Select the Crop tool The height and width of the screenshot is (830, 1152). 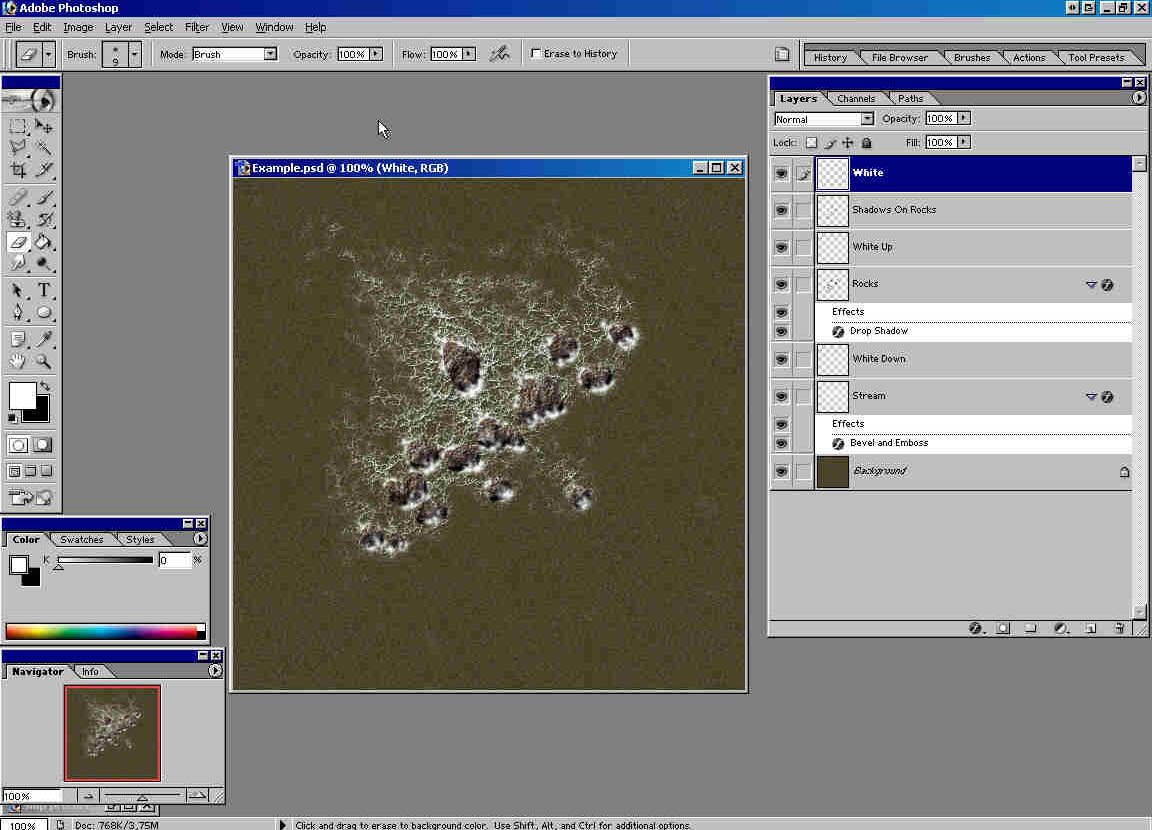18,170
